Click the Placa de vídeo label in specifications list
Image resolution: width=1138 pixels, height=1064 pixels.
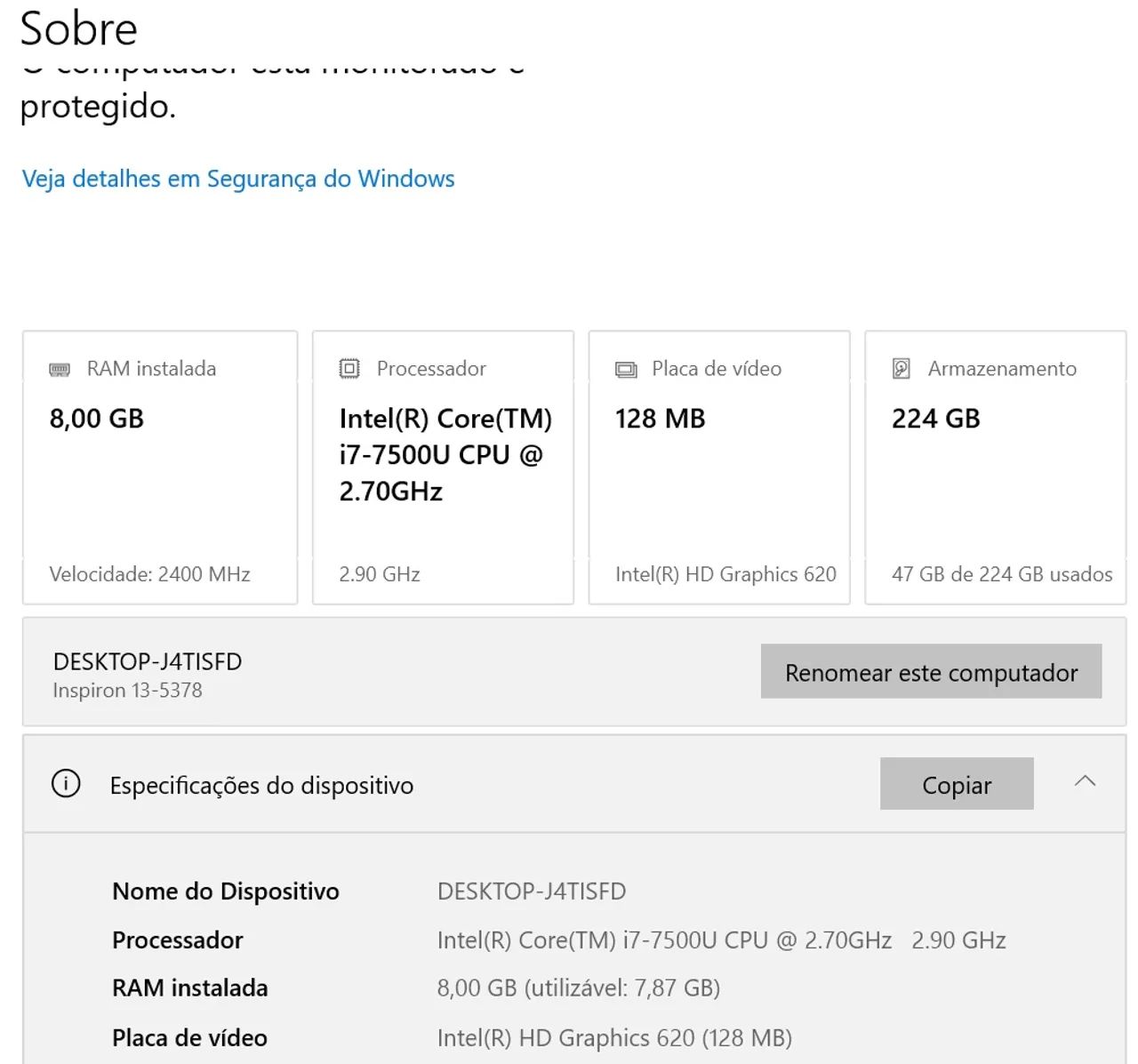coord(189,1037)
